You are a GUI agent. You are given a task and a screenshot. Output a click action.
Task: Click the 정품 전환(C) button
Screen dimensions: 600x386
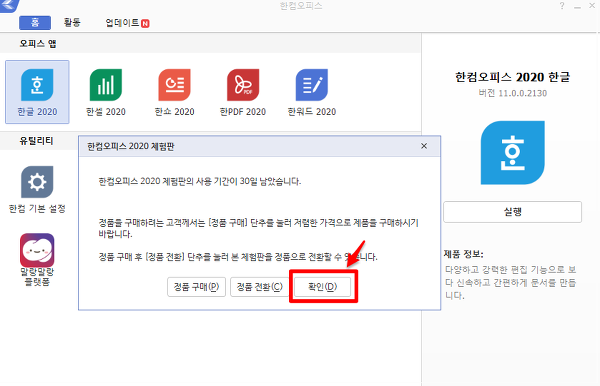(x=259, y=287)
